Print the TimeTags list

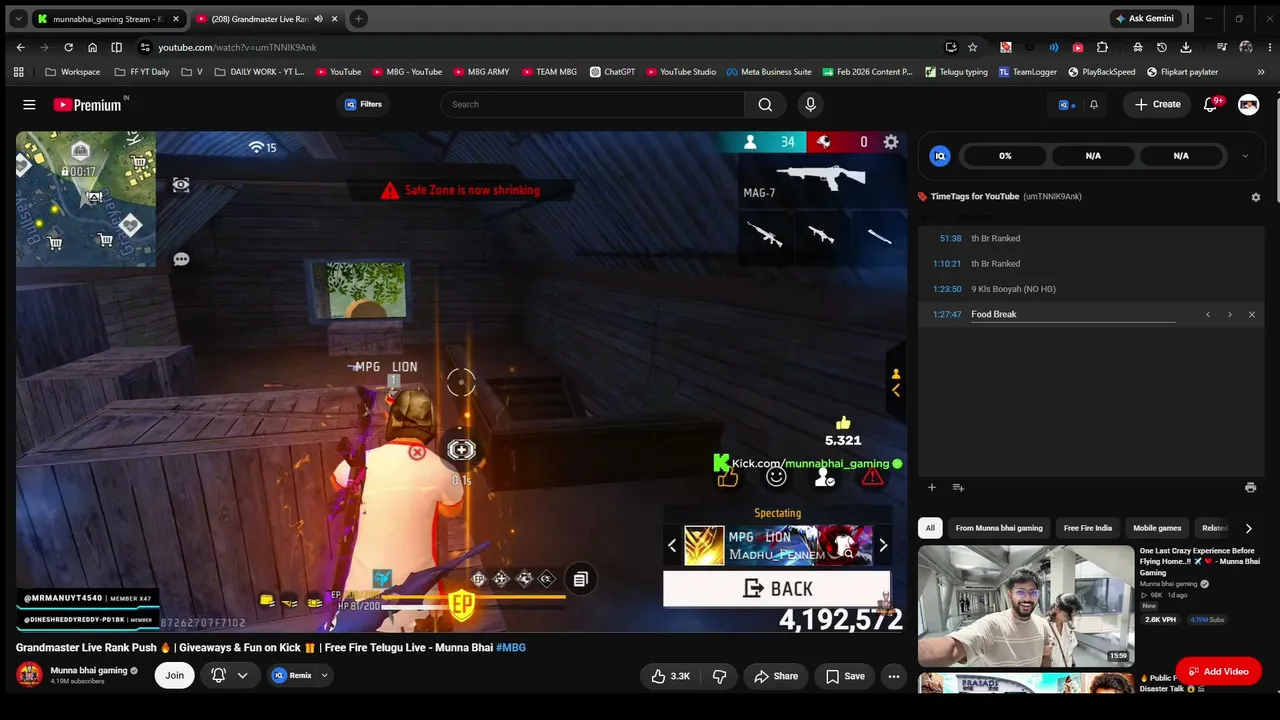click(1250, 488)
